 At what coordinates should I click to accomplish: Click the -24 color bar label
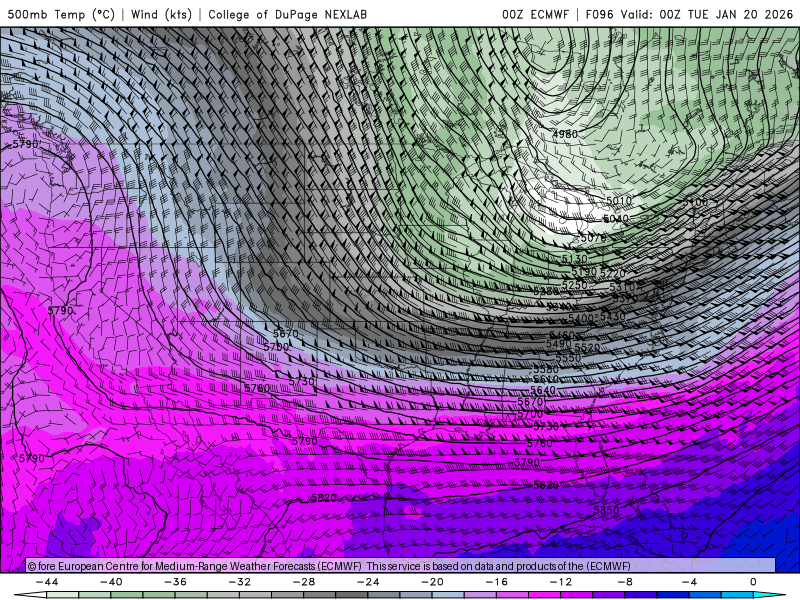click(368, 582)
